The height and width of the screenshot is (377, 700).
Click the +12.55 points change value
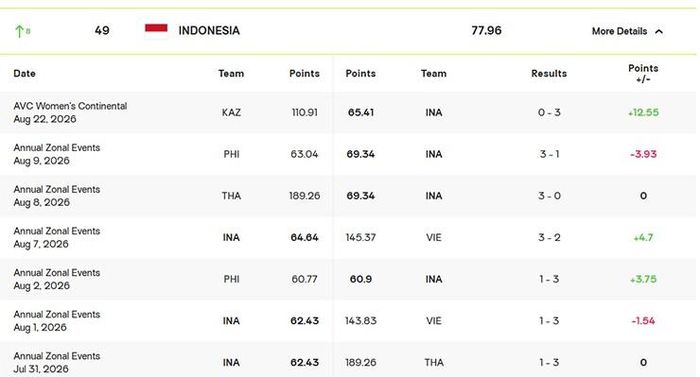(x=643, y=113)
